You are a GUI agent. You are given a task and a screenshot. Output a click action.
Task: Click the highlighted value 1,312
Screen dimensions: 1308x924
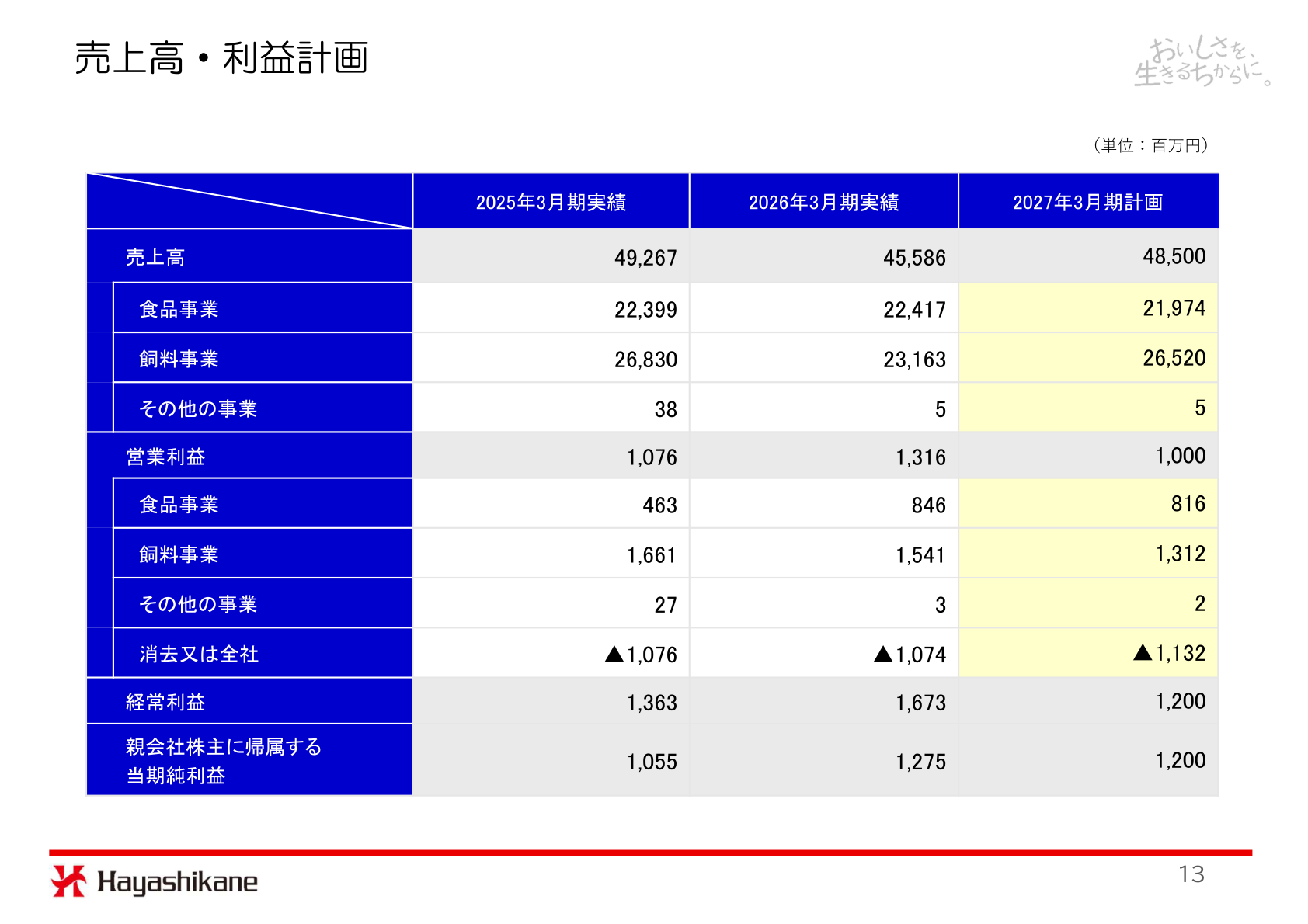click(x=1180, y=554)
